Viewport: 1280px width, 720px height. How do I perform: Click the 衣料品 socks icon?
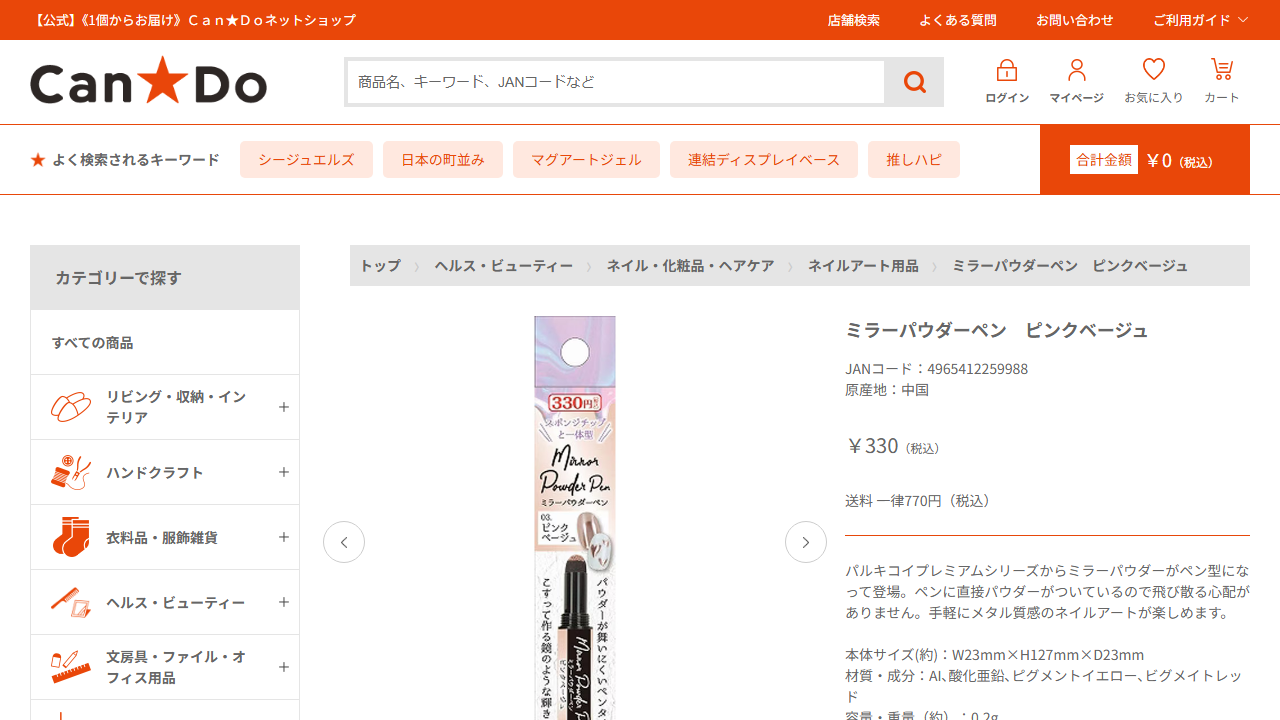click(x=71, y=537)
